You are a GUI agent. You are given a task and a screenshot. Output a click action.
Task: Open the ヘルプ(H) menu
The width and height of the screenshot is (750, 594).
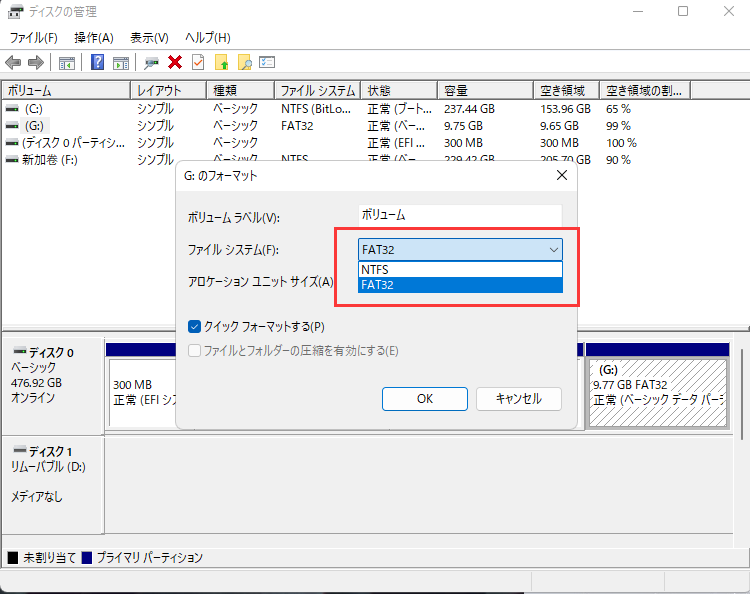coord(208,38)
